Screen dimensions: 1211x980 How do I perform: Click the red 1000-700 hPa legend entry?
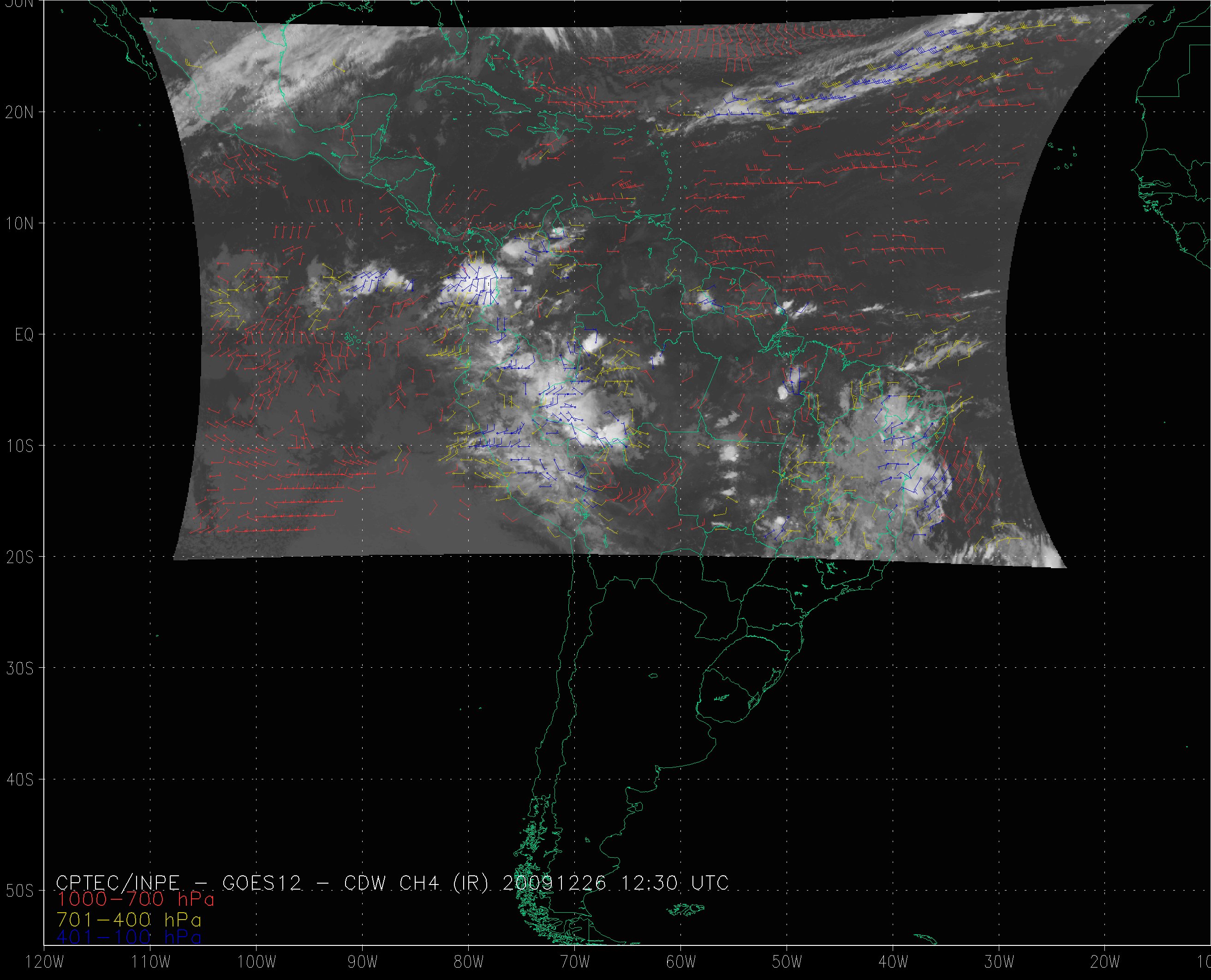pyautogui.click(x=136, y=899)
